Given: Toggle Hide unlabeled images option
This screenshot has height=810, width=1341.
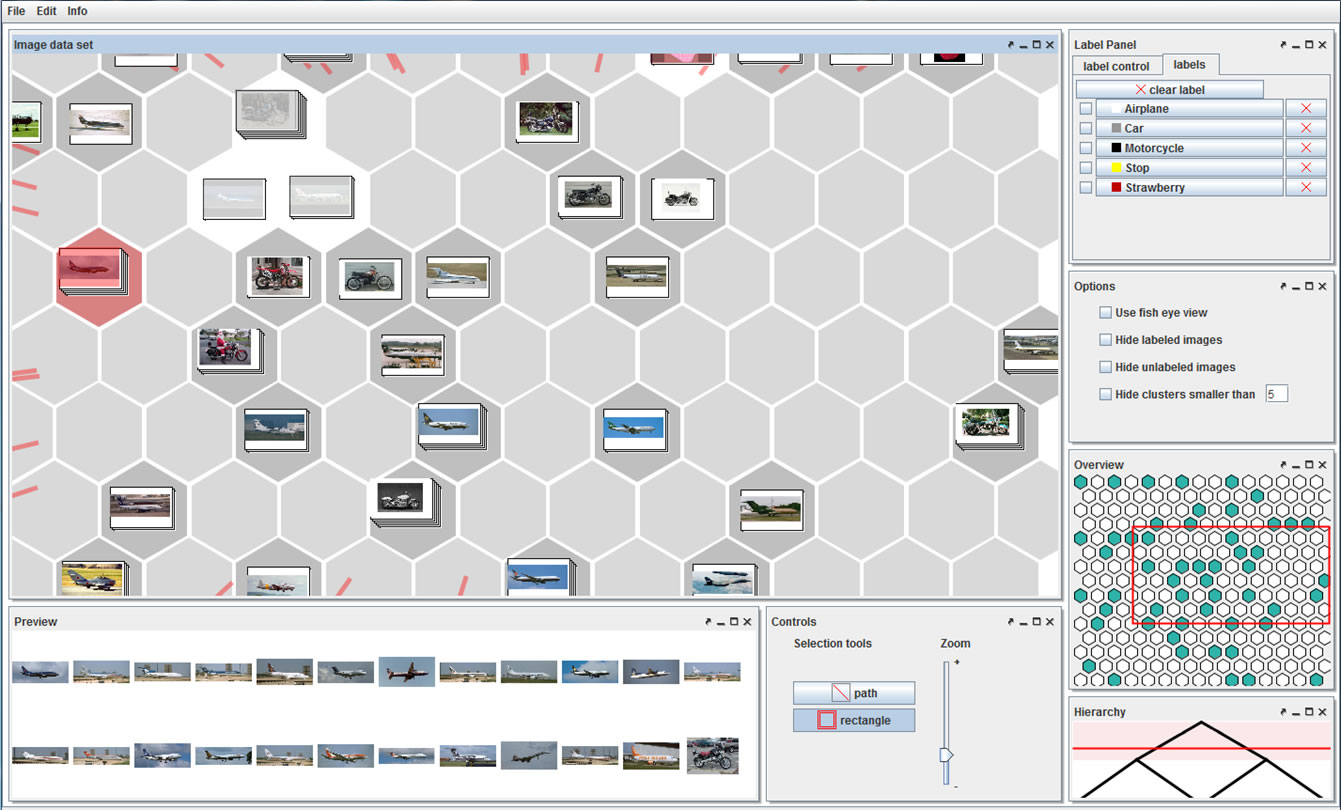Looking at the screenshot, I should coord(1105,367).
